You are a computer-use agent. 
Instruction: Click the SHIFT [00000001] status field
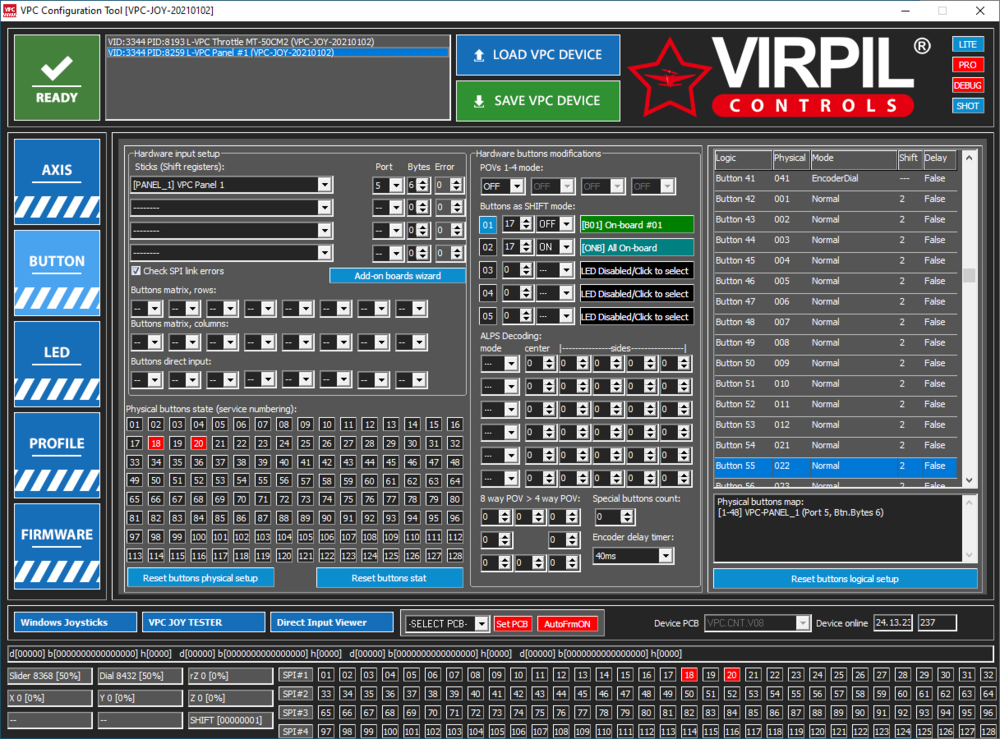pos(230,720)
